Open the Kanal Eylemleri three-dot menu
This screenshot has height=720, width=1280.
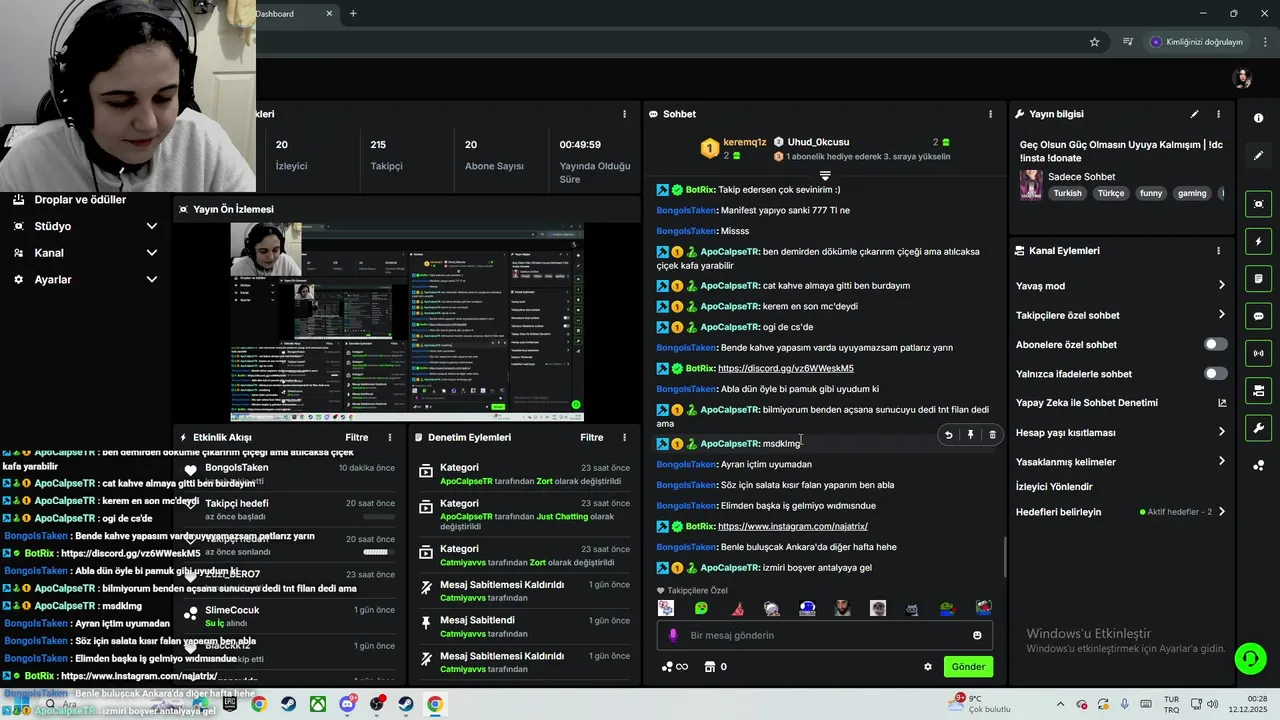tap(1218, 251)
